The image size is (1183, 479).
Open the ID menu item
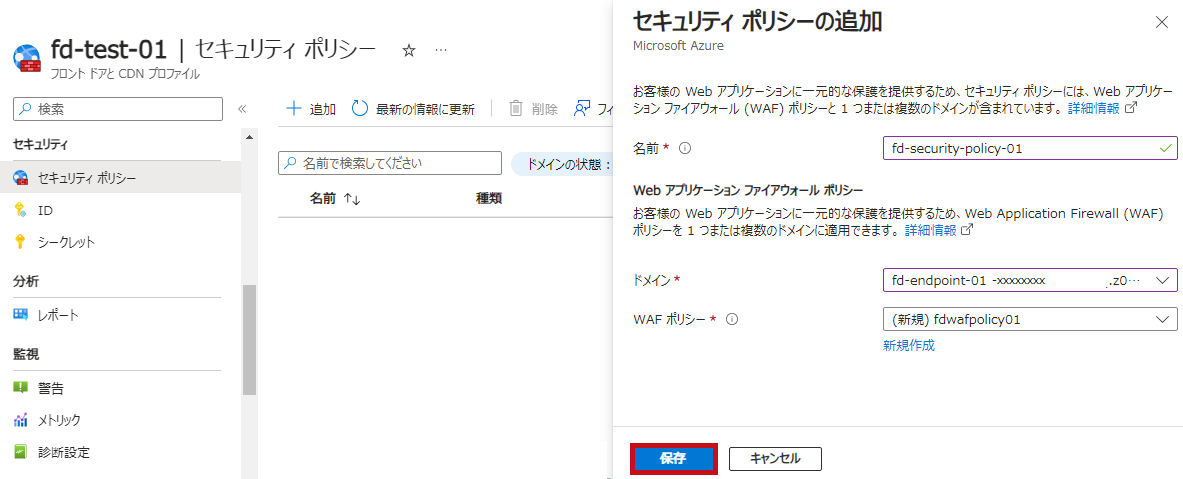(121, 210)
